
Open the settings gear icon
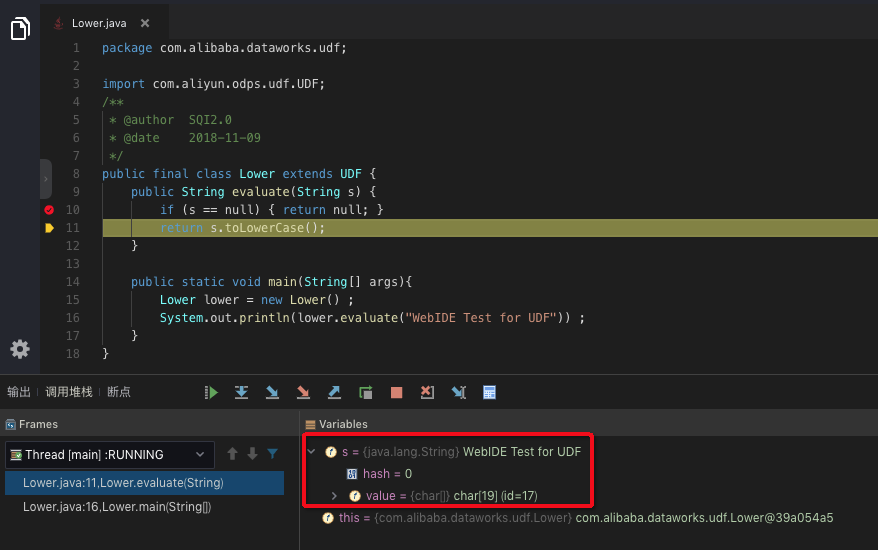pos(20,349)
